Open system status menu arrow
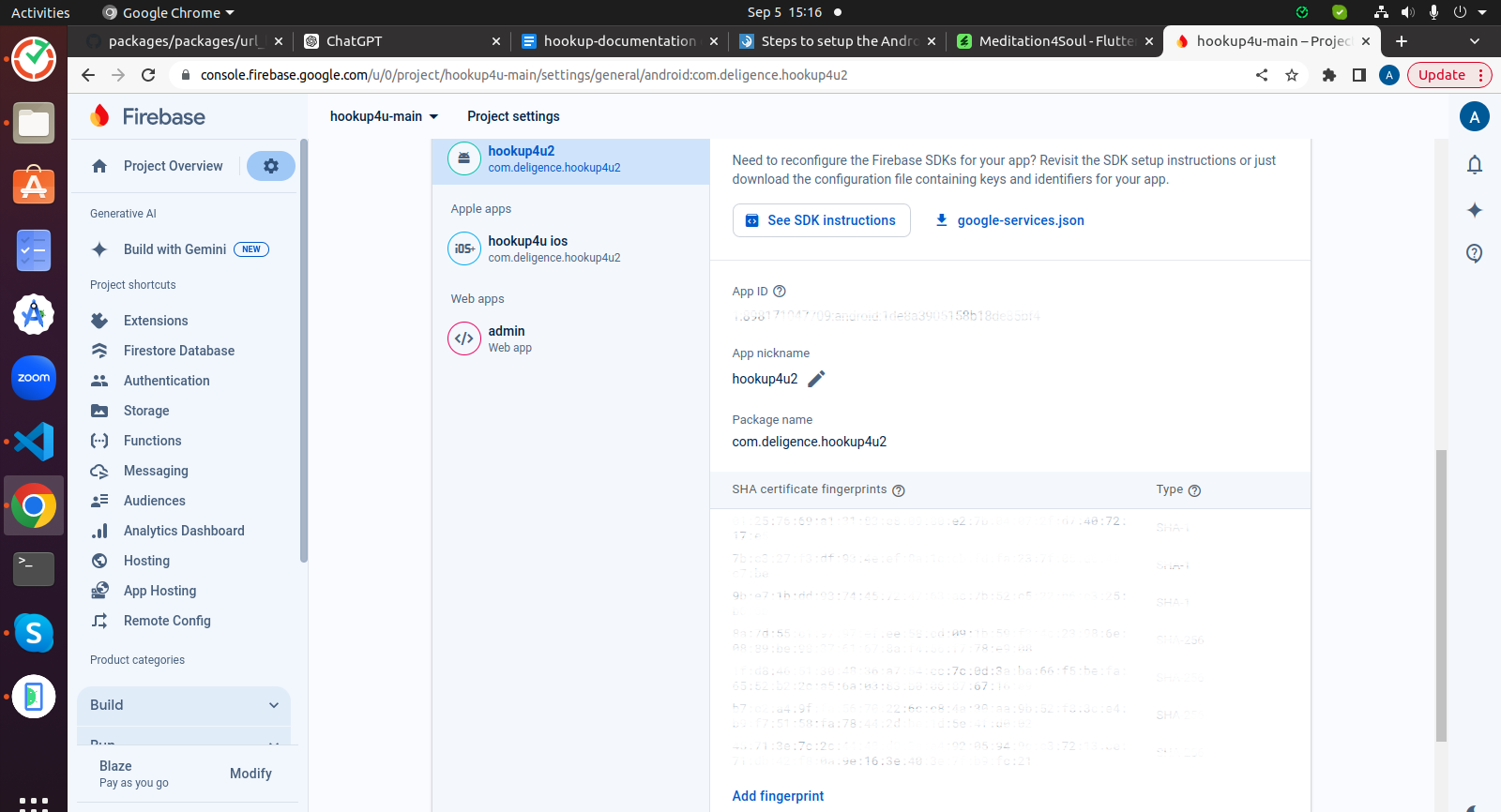The image size is (1501, 812). (x=1483, y=12)
